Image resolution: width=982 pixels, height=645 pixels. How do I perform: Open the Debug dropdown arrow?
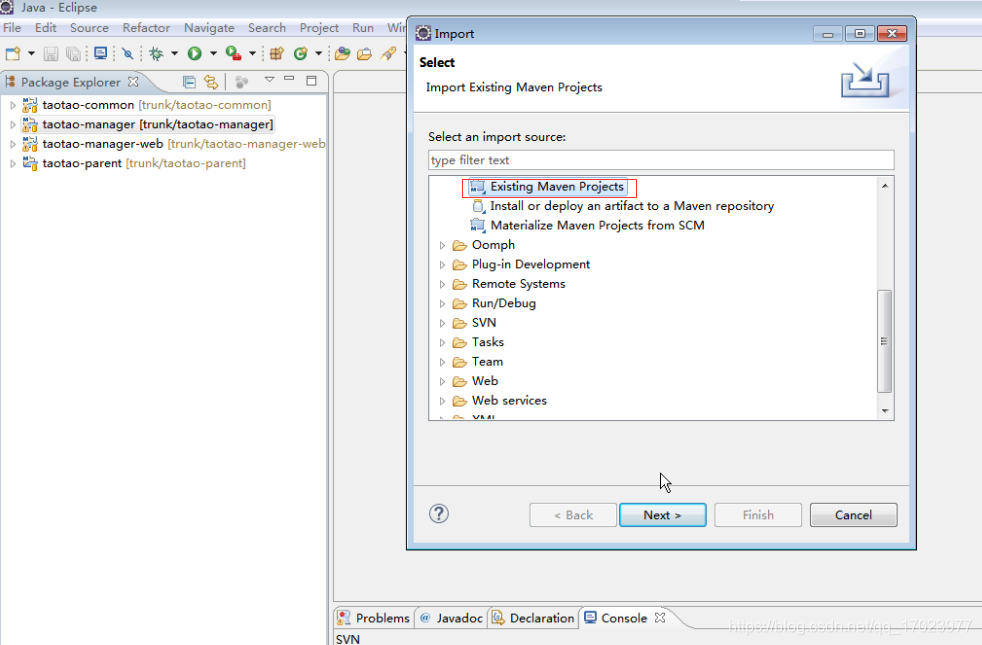tap(174, 54)
